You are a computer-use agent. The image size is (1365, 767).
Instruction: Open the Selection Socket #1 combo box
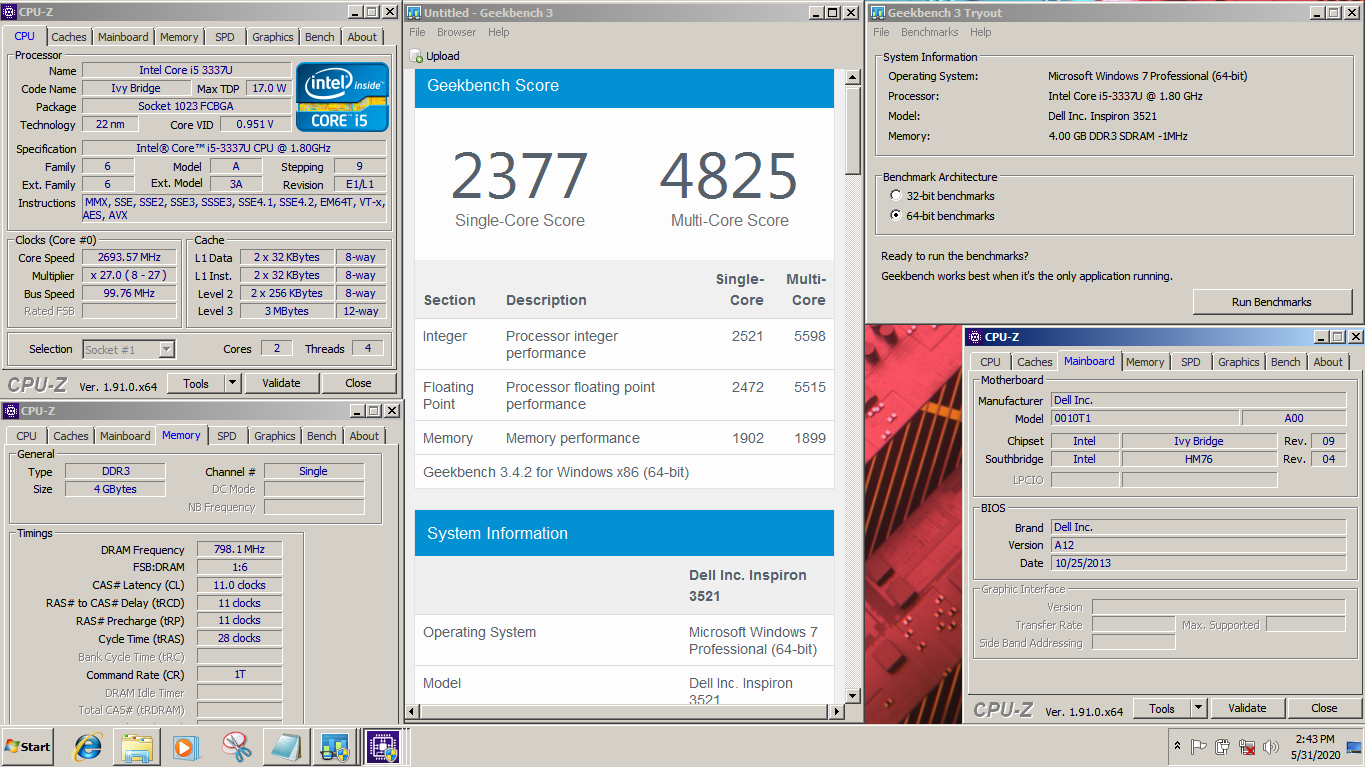pyautogui.click(x=129, y=349)
